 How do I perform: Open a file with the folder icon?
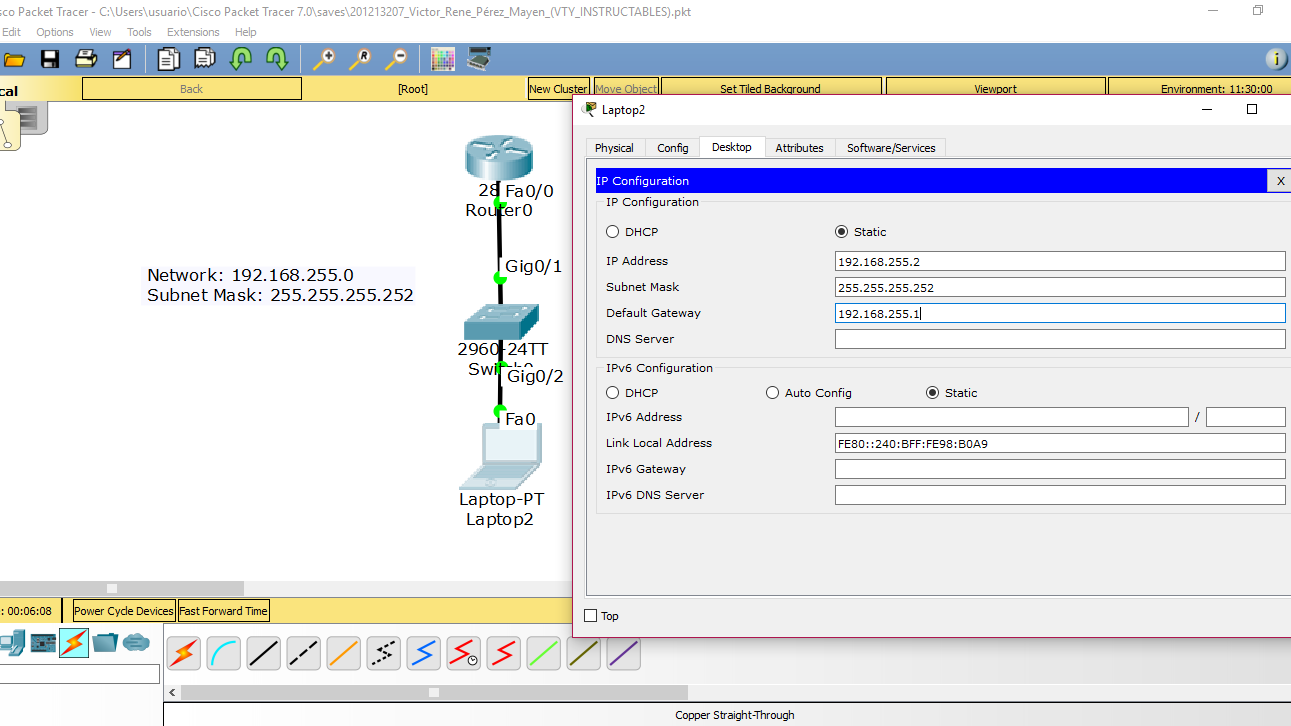click(x=14, y=59)
